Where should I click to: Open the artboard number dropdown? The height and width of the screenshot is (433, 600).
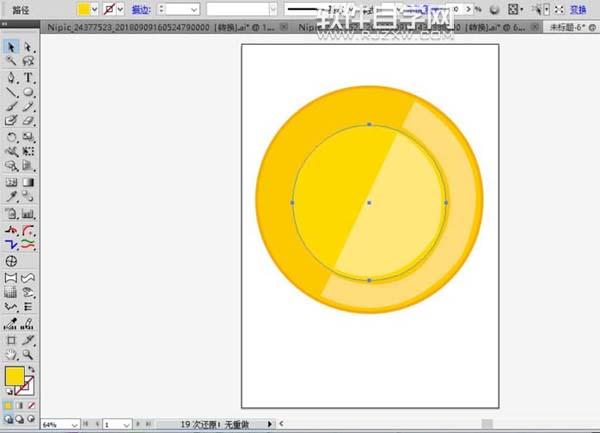coord(127,424)
